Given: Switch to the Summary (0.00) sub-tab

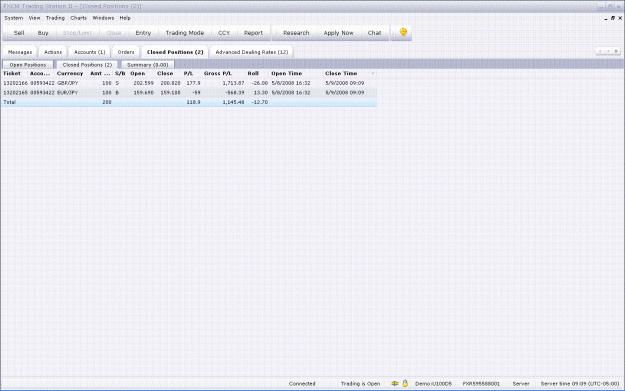Looking at the screenshot, I should [147, 65].
